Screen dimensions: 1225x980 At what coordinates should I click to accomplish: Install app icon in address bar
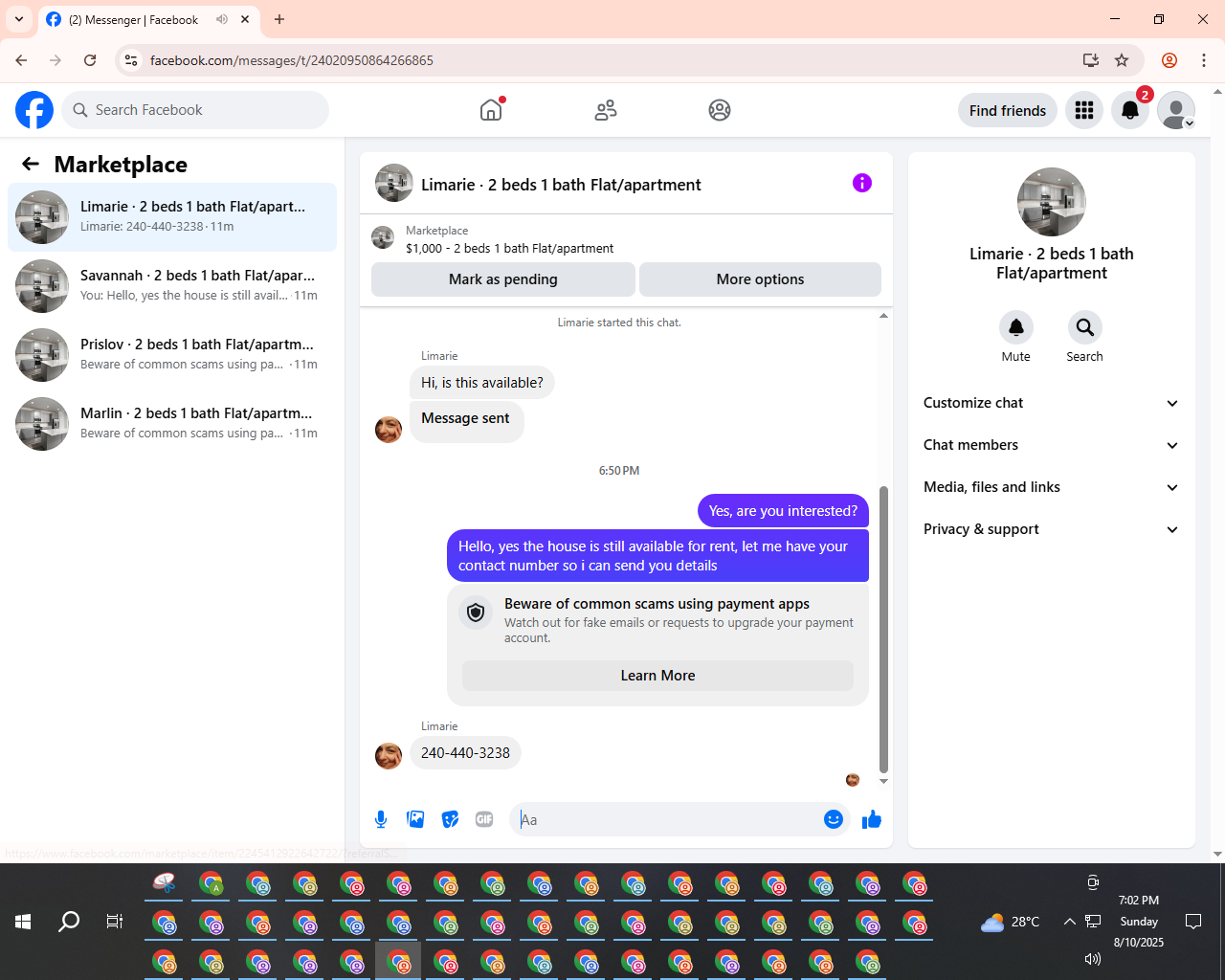coord(1090,60)
